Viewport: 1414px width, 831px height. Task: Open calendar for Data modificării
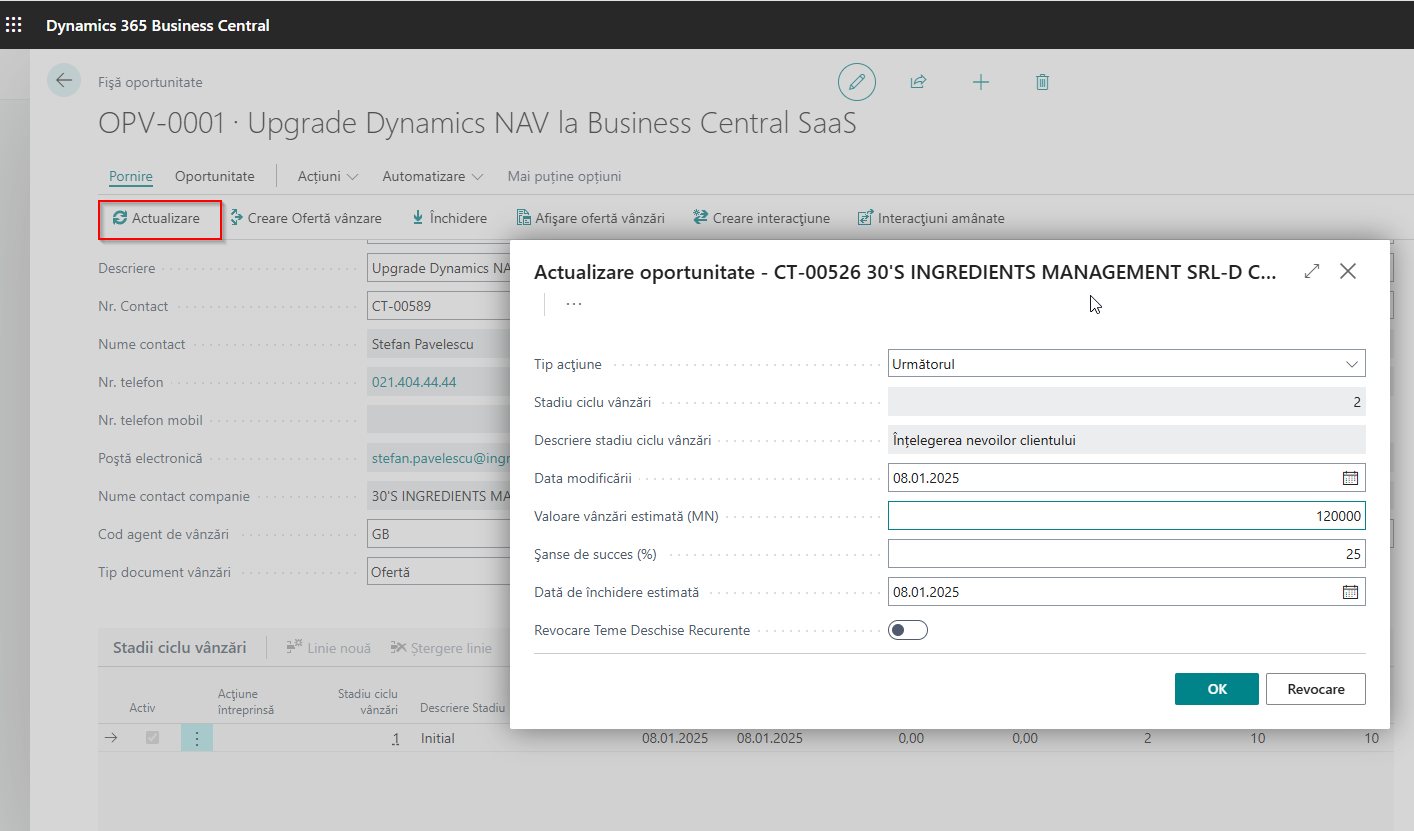click(x=1350, y=478)
